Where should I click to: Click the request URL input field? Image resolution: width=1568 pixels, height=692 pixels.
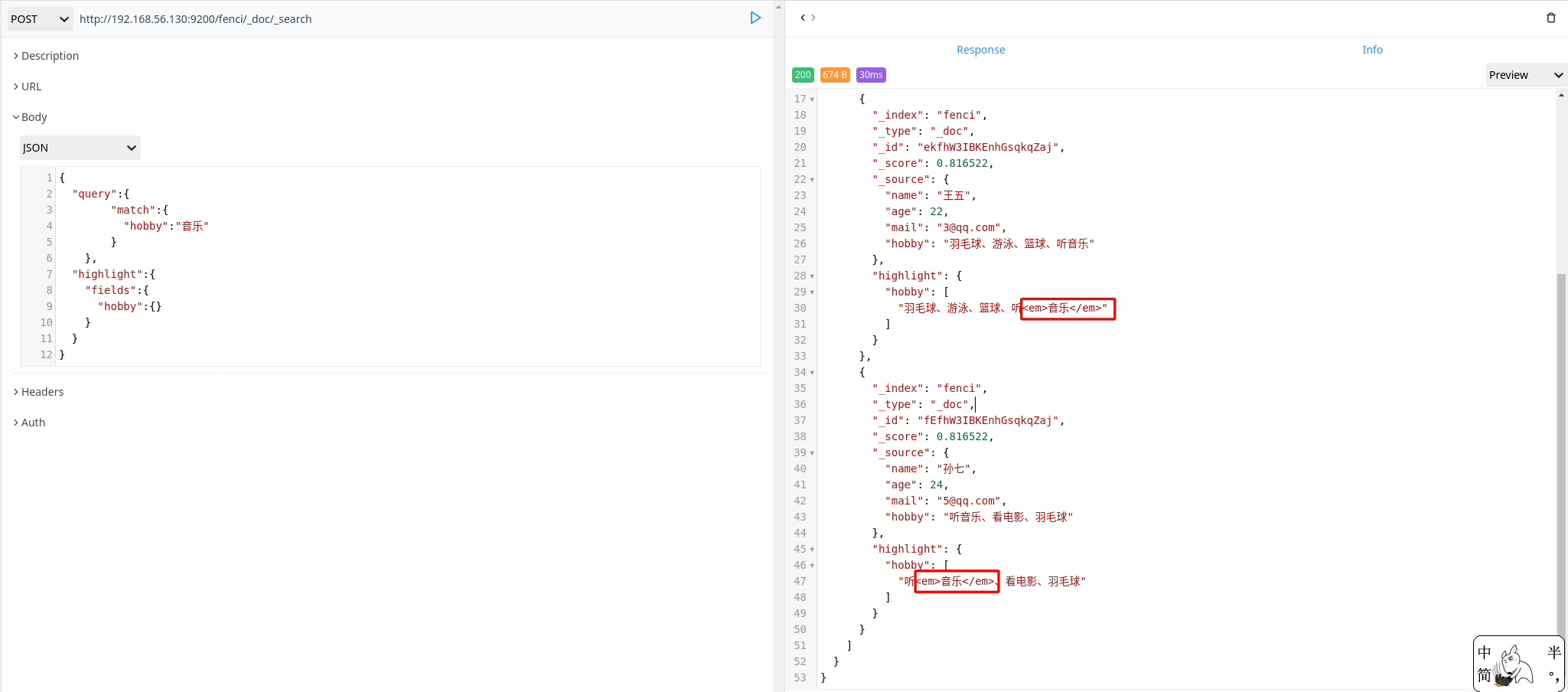pos(306,18)
